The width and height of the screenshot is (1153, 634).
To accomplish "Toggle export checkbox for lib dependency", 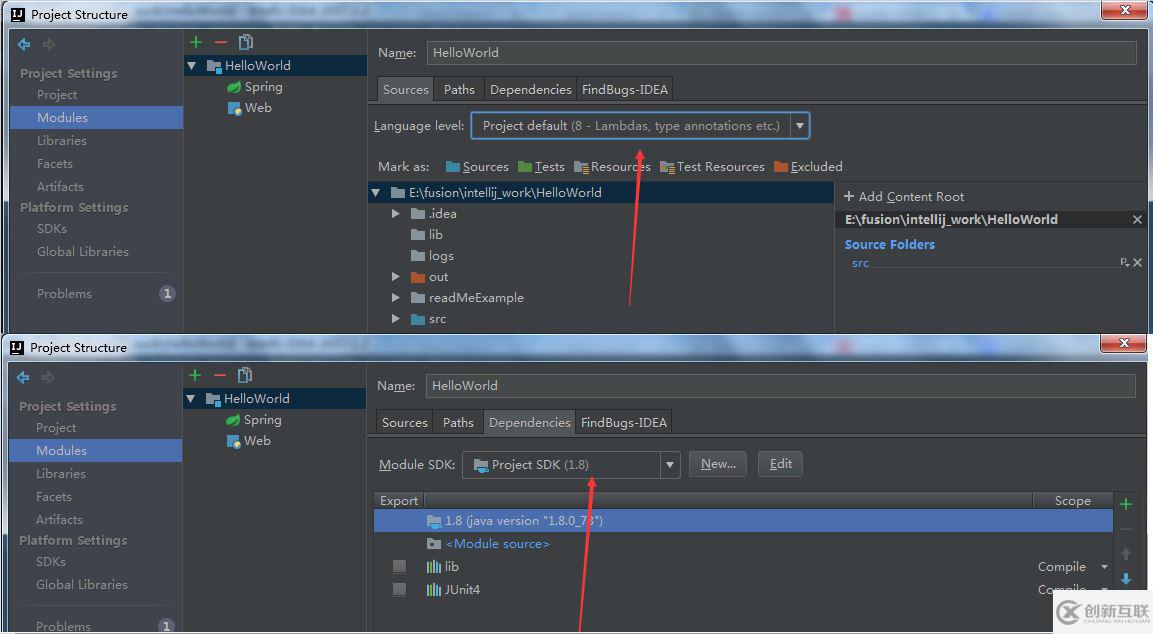I will [399, 566].
